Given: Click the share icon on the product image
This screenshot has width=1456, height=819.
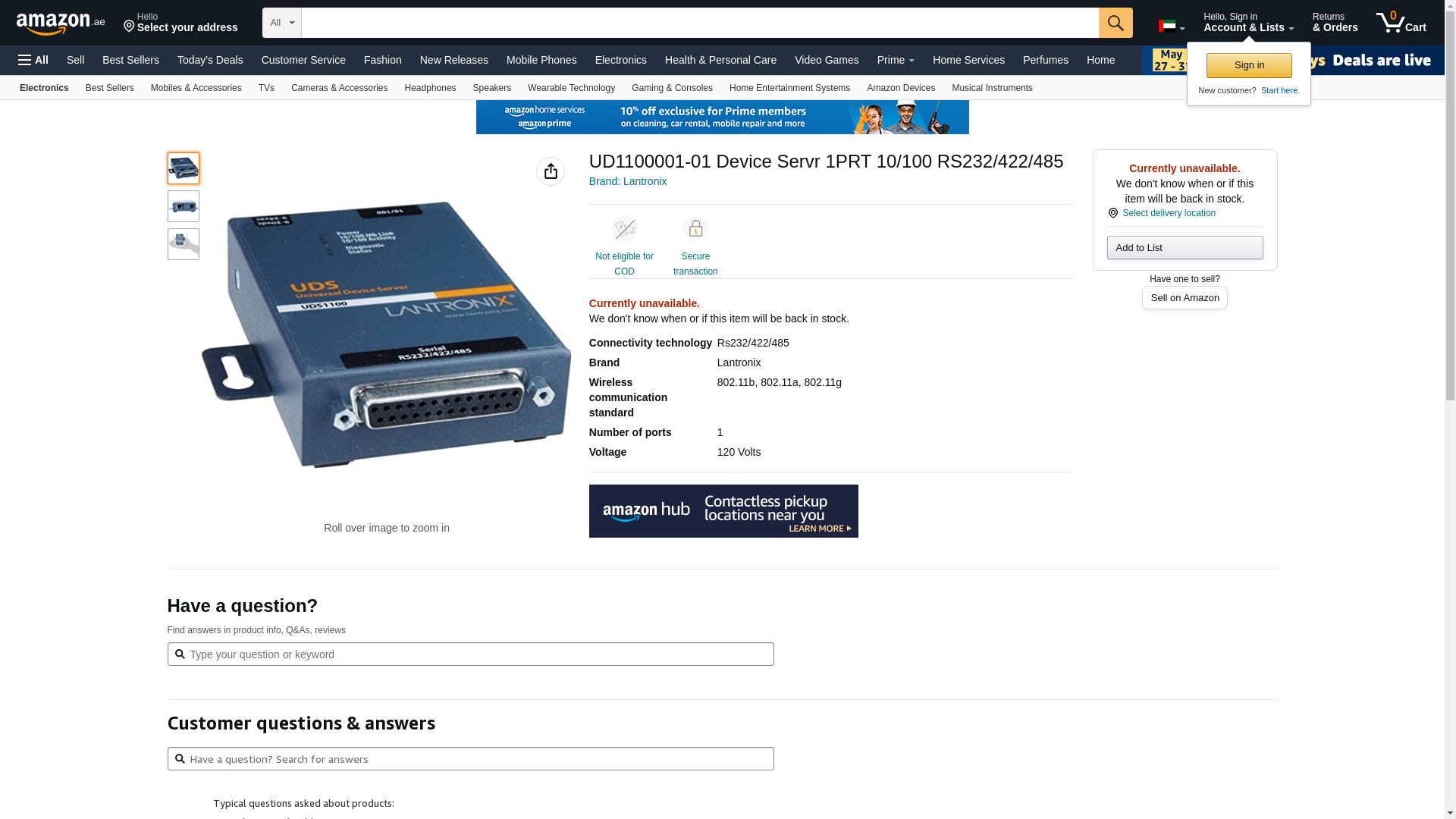Looking at the screenshot, I should (x=550, y=171).
